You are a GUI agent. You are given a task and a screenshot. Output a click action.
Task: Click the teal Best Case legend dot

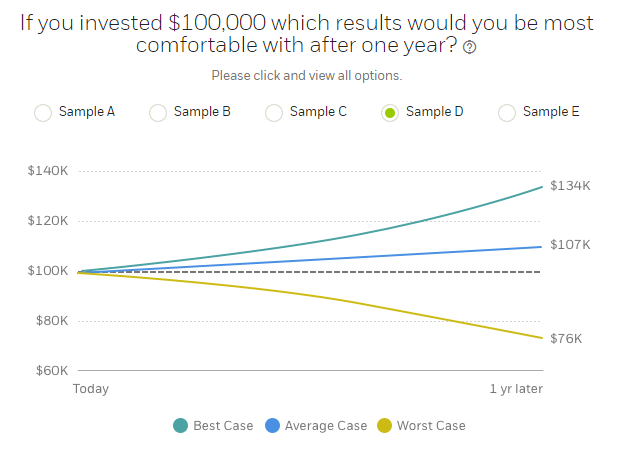pos(181,426)
